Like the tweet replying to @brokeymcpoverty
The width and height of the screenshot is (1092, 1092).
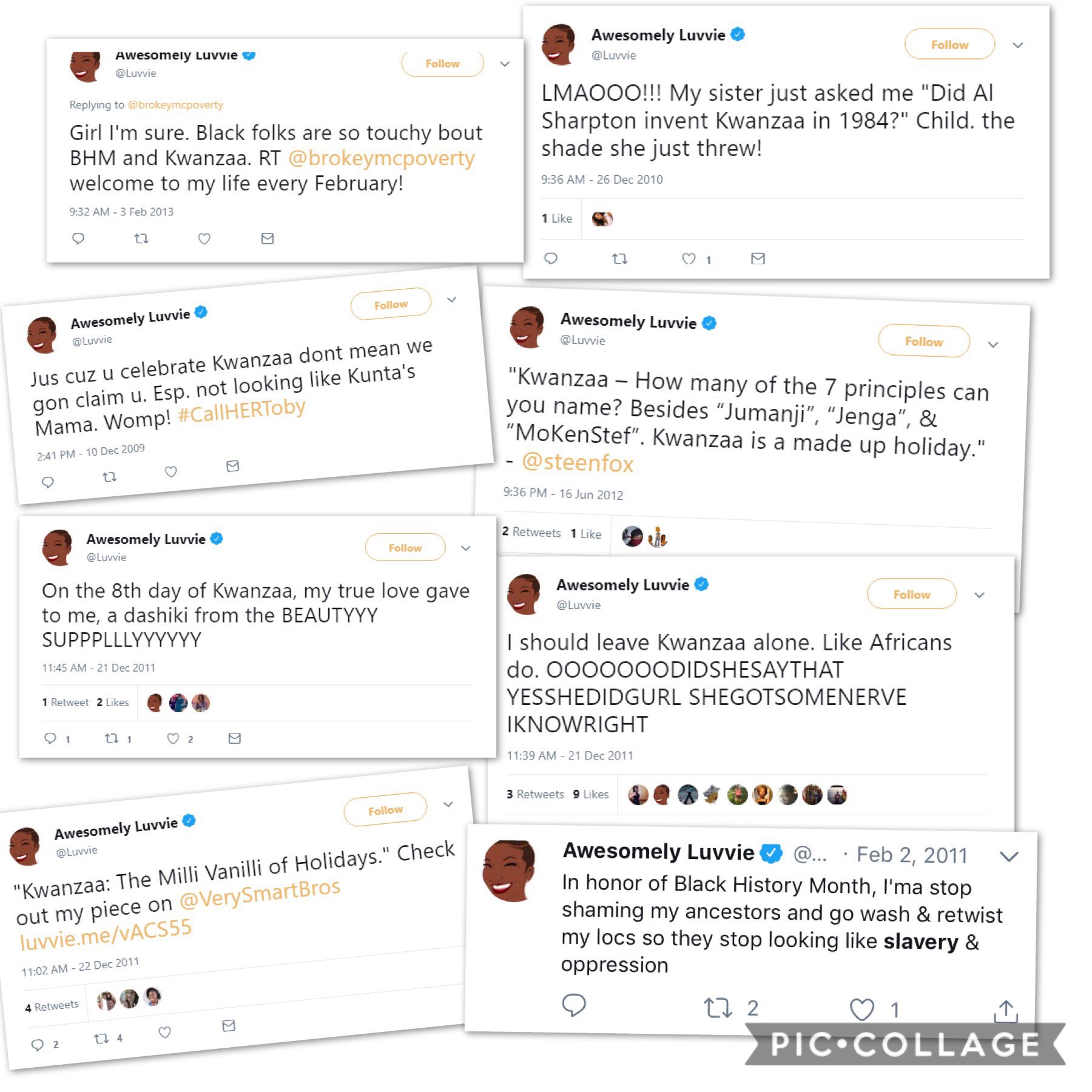(204, 238)
